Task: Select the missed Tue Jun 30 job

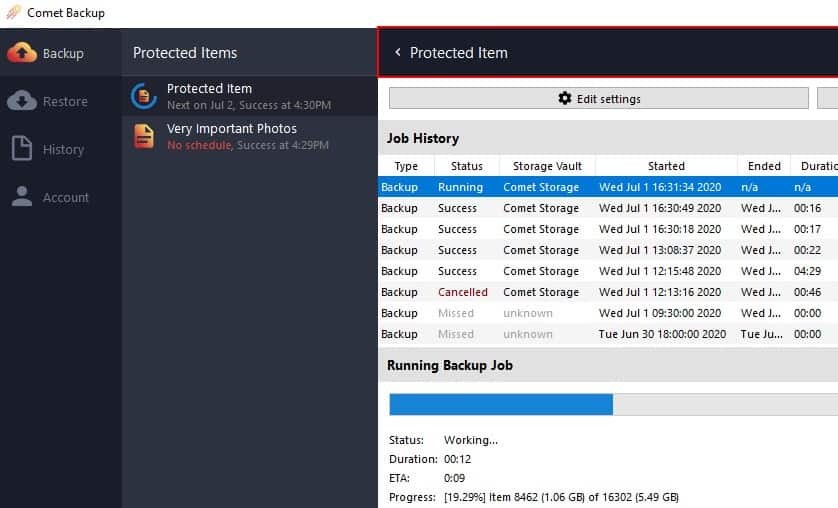Action: tap(608, 334)
